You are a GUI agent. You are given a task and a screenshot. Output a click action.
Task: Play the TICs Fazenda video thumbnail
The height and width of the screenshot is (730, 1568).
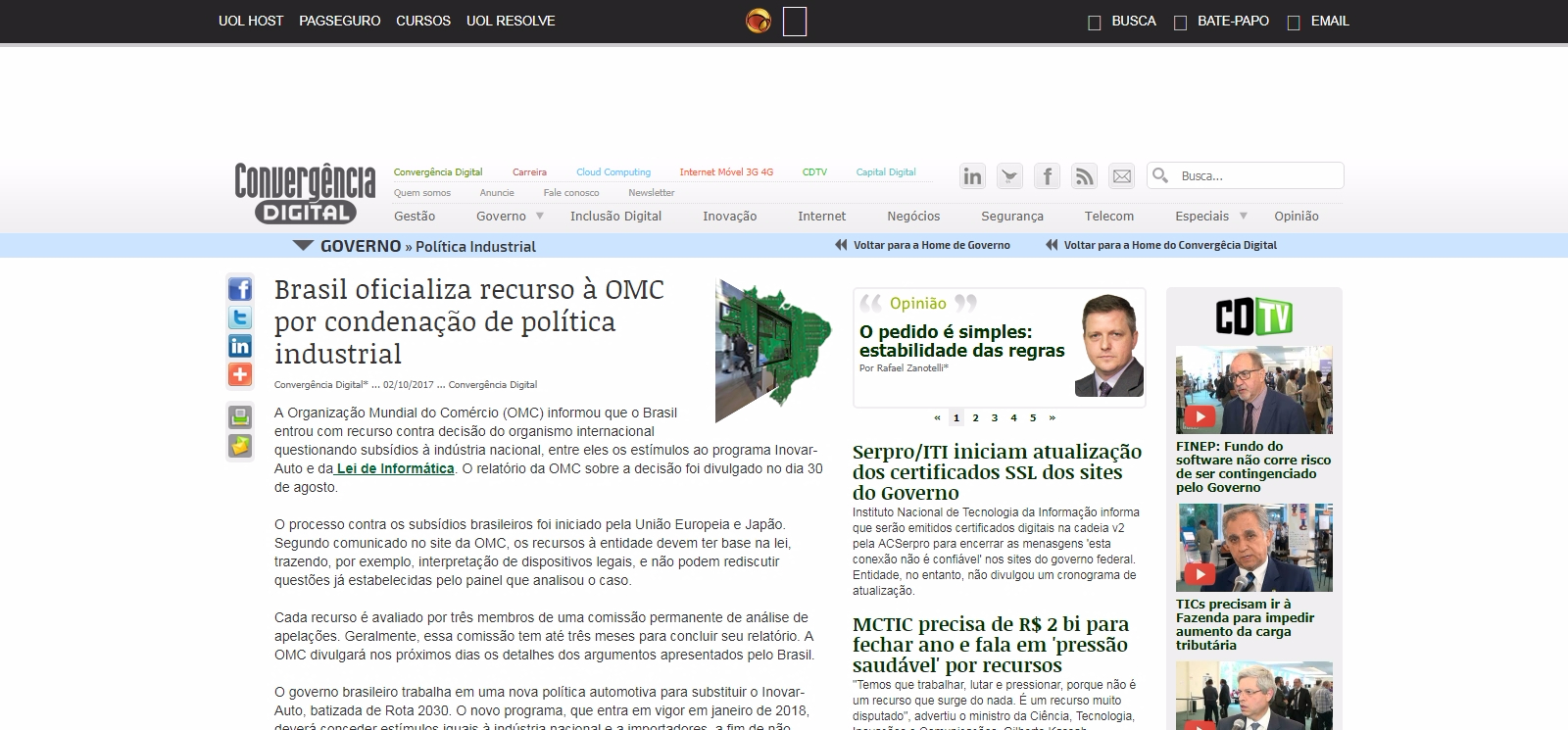click(1253, 548)
